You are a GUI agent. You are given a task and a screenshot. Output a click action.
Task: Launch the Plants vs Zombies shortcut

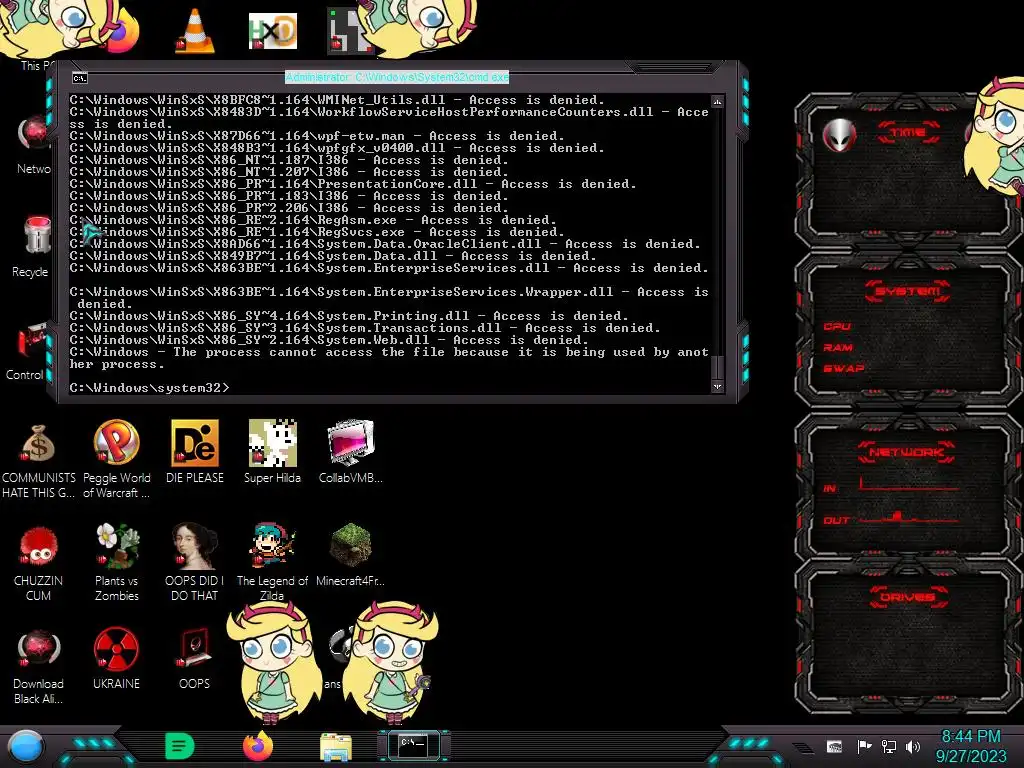[117, 563]
